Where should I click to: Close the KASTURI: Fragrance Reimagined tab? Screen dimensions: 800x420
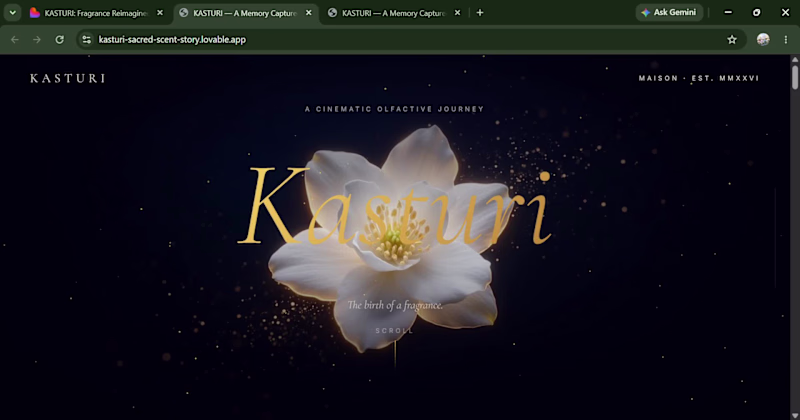[160, 13]
